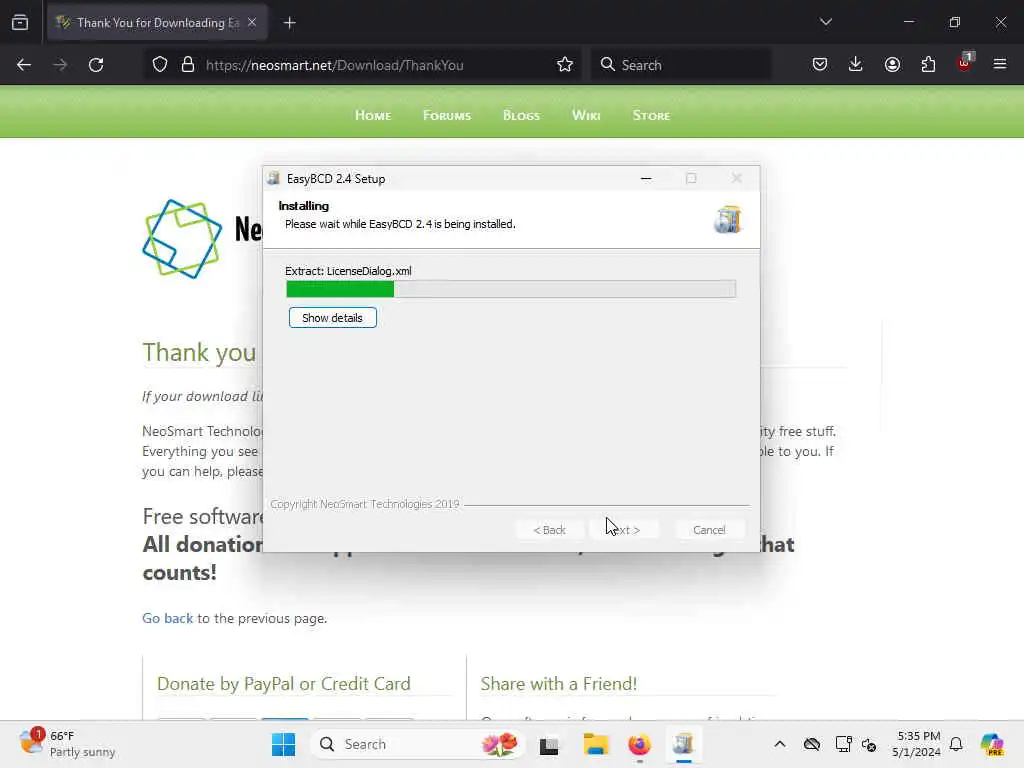Open the weather widget showing 66°F

coord(67,744)
